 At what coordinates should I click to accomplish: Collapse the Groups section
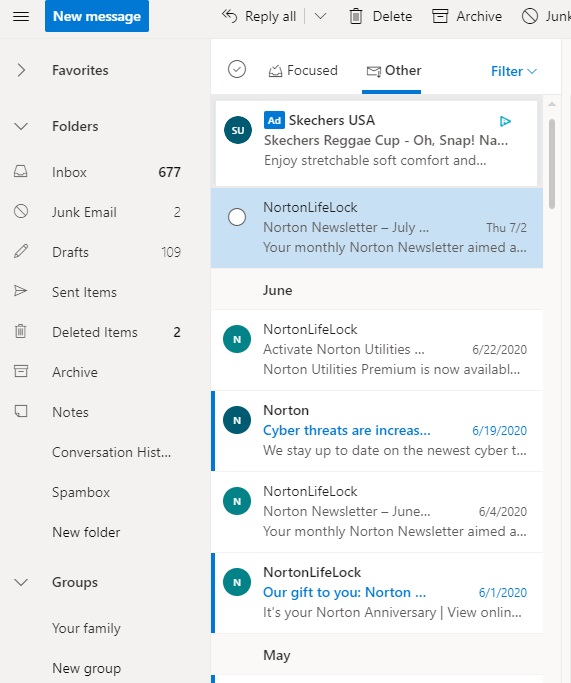[20, 582]
